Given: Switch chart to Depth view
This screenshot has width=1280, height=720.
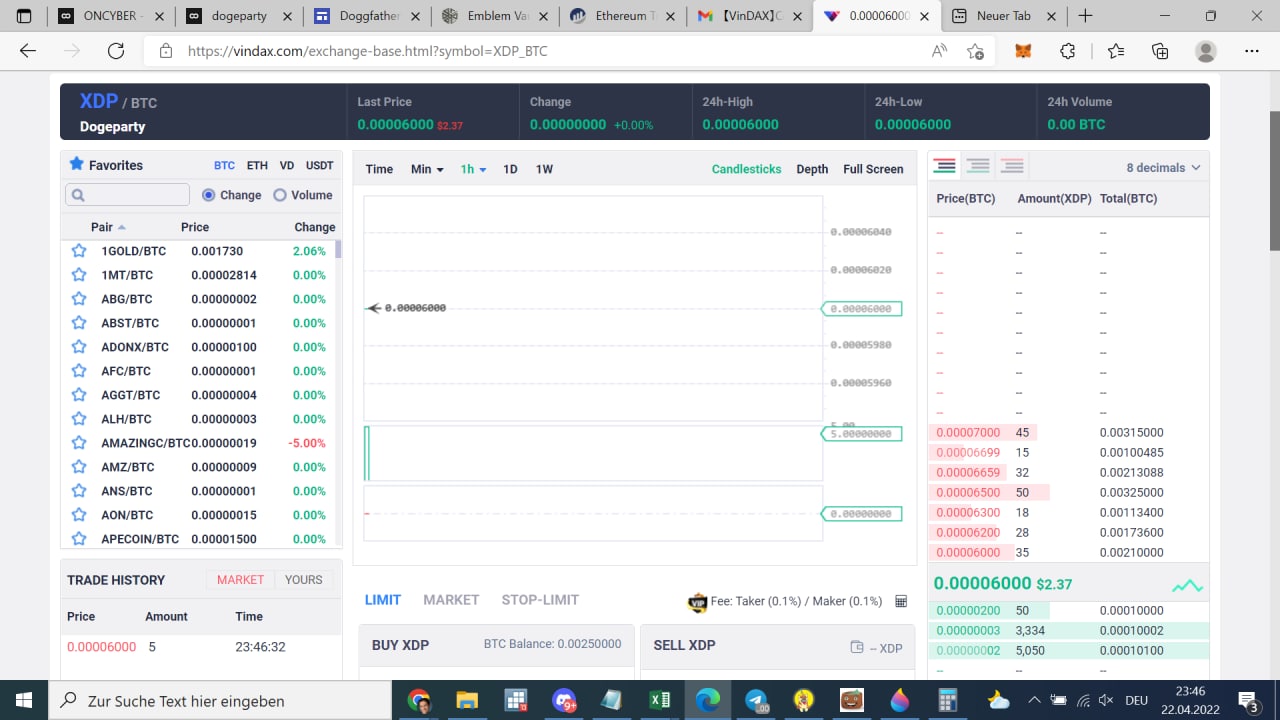Looking at the screenshot, I should 812,169.
